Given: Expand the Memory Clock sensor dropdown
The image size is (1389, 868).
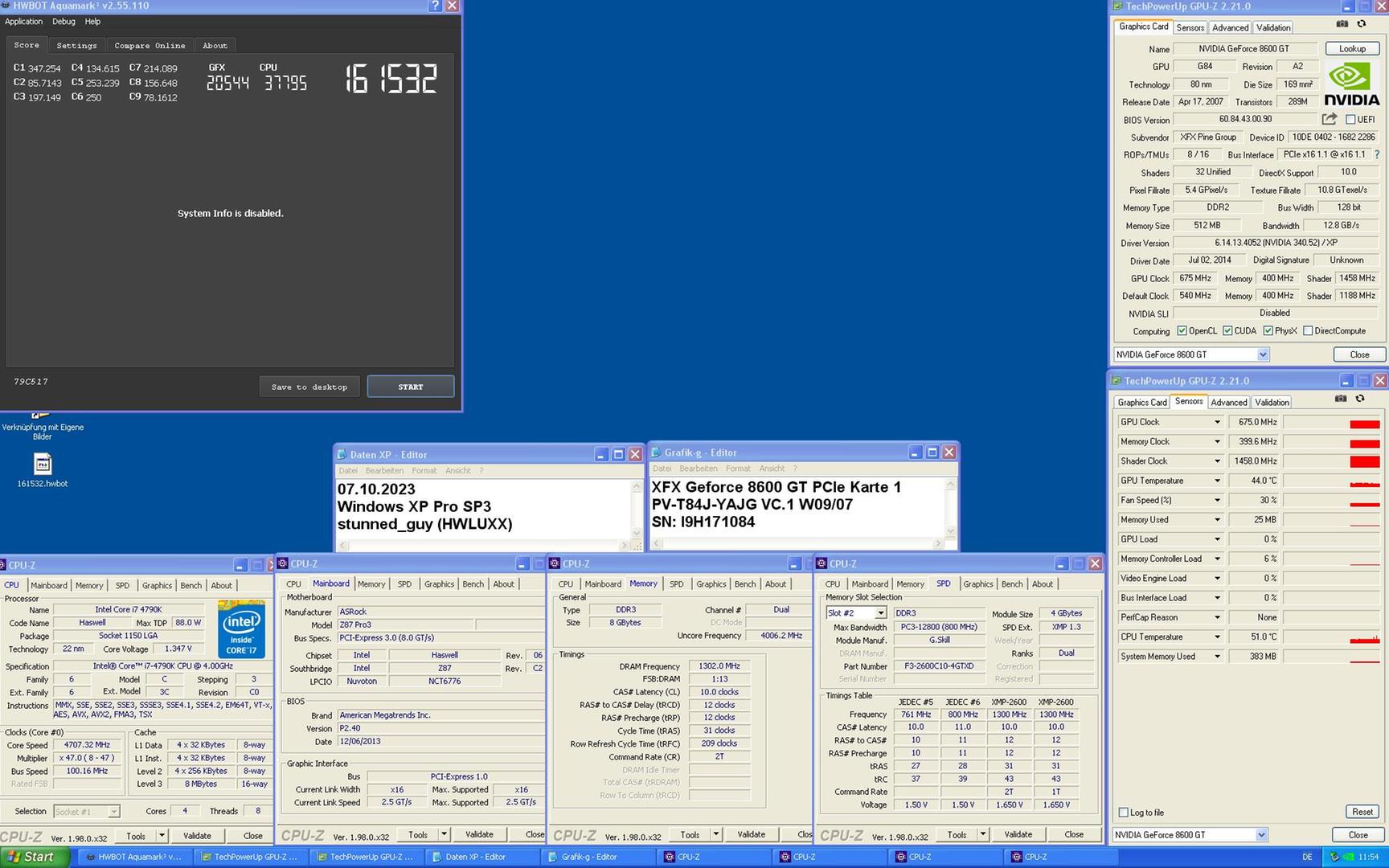Looking at the screenshot, I should (1217, 441).
